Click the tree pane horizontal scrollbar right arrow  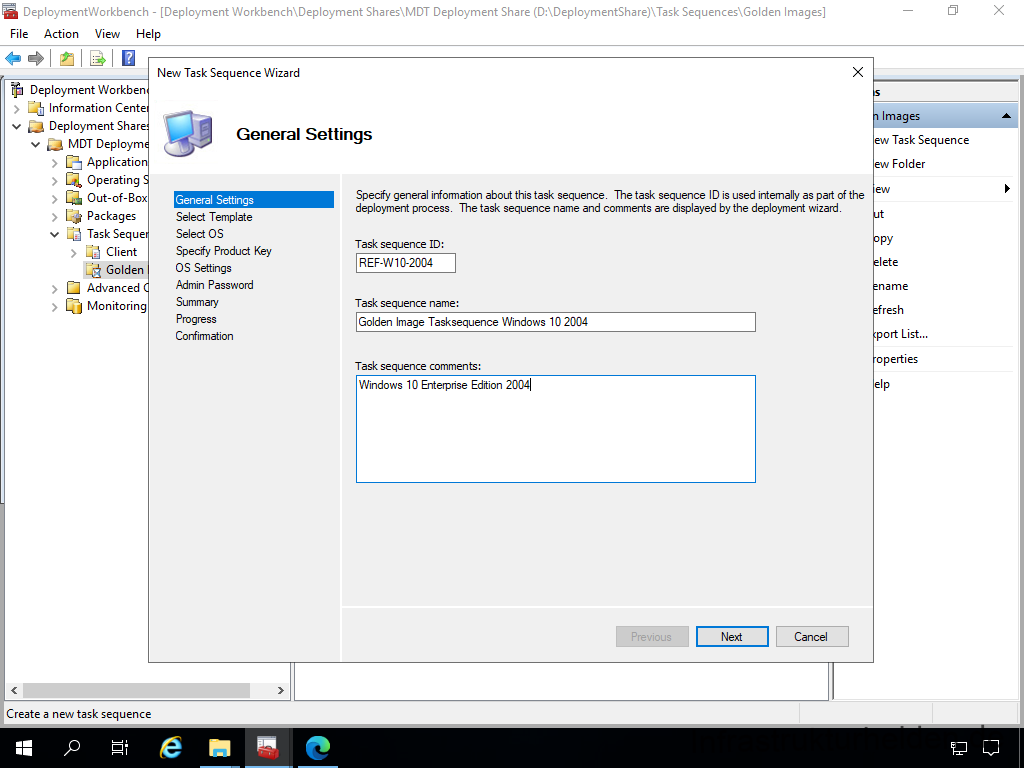281,690
